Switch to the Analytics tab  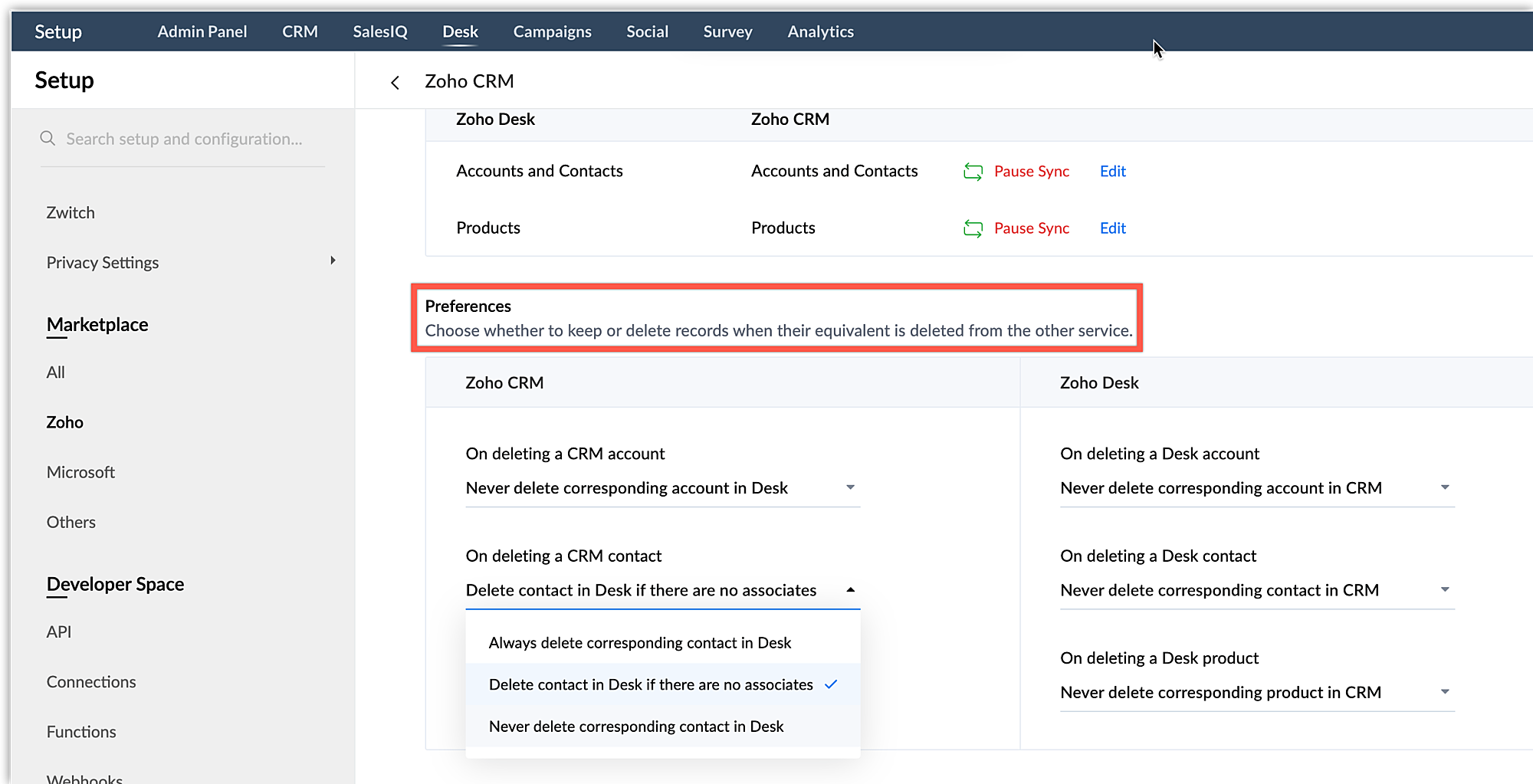pos(820,31)
